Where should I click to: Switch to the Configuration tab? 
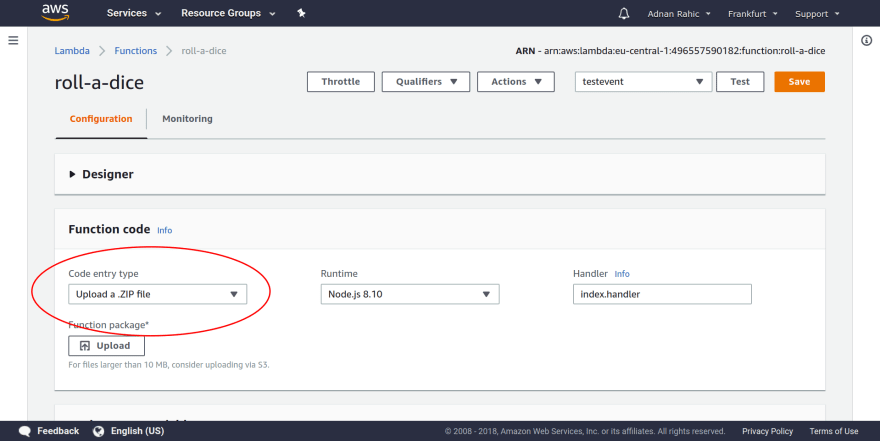[101, 119]
